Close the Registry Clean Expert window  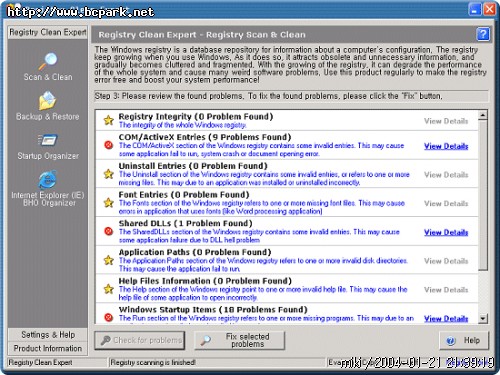[x=489, y=9]
